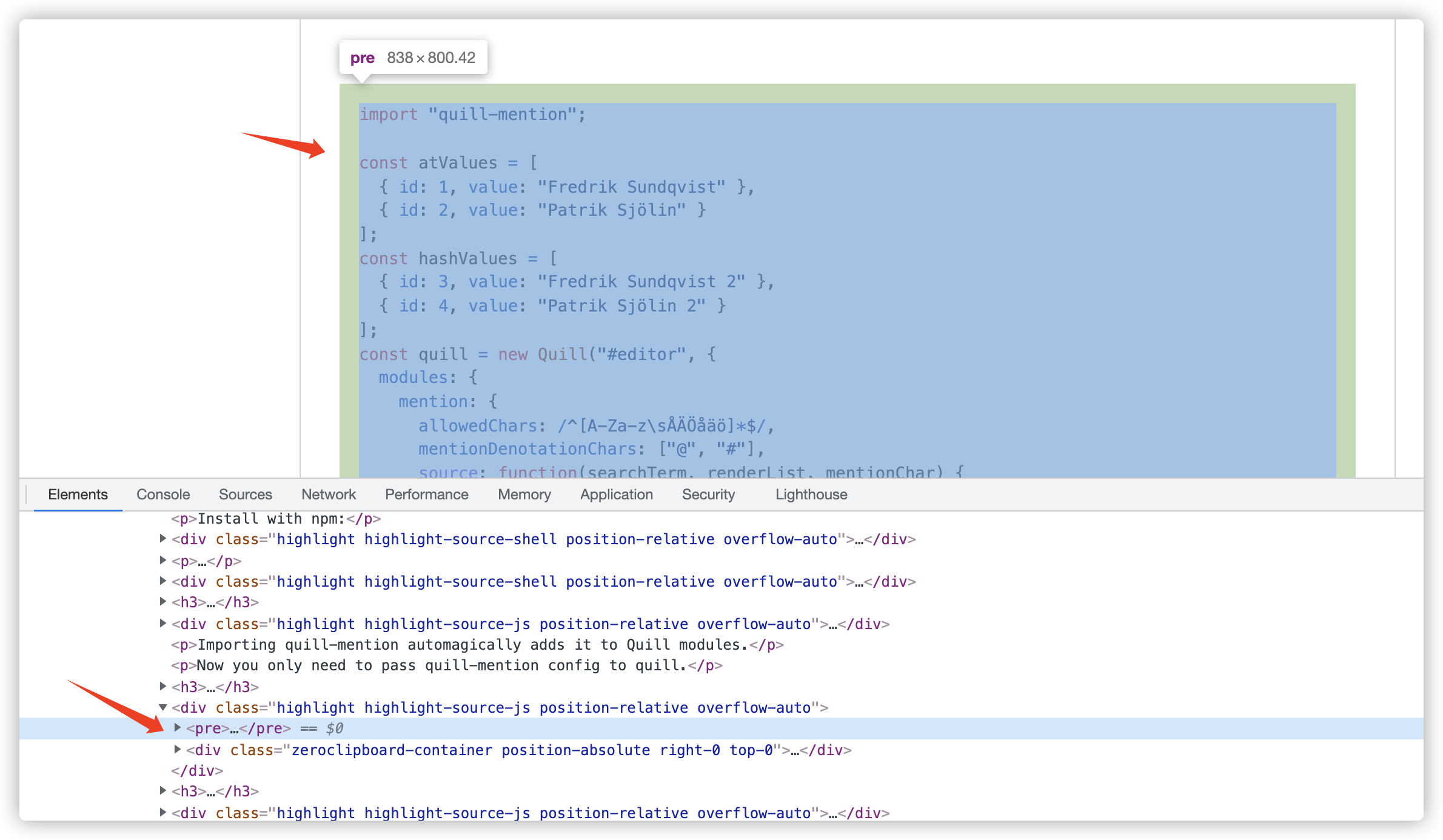The height and width of the screenshot is (840, 1443).
Task: Open the Sources tab
Action: coord(245,495)
